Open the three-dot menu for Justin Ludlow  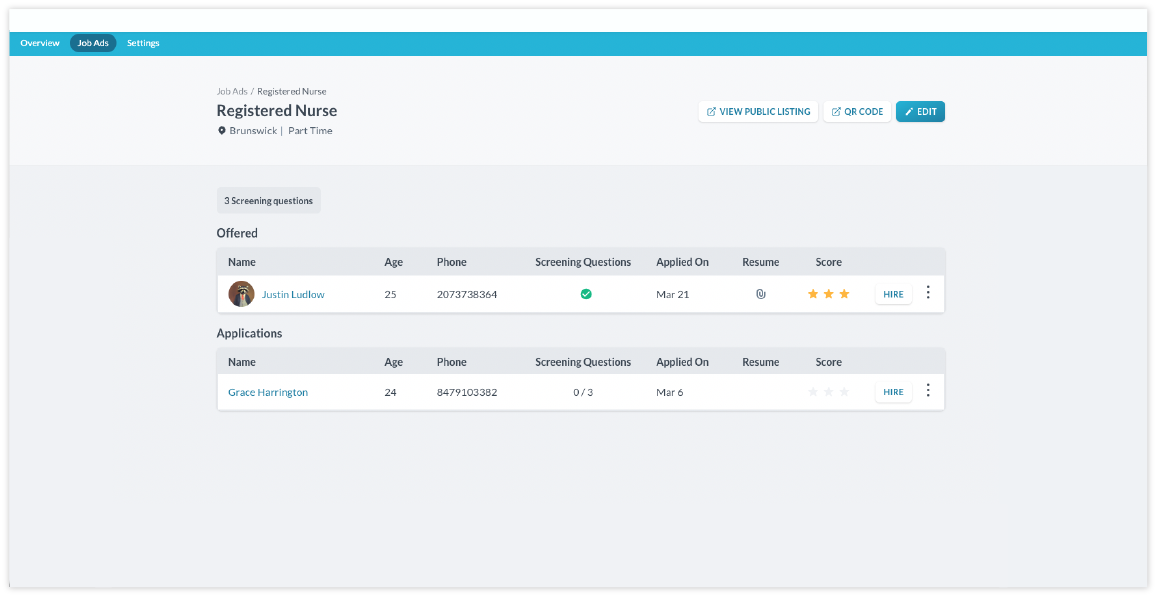928,293
